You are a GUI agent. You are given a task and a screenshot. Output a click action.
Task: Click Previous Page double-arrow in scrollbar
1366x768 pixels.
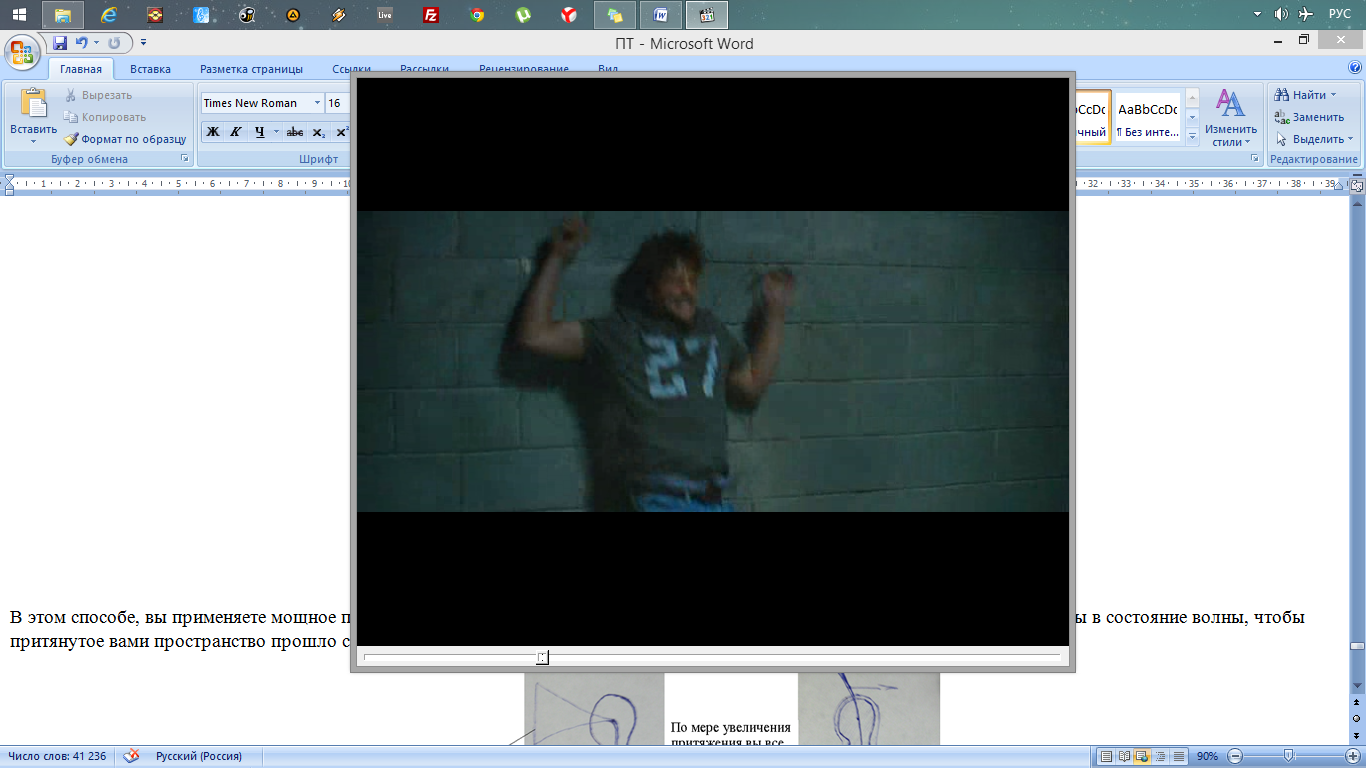pyautogui.click(x=1357, y=704)
